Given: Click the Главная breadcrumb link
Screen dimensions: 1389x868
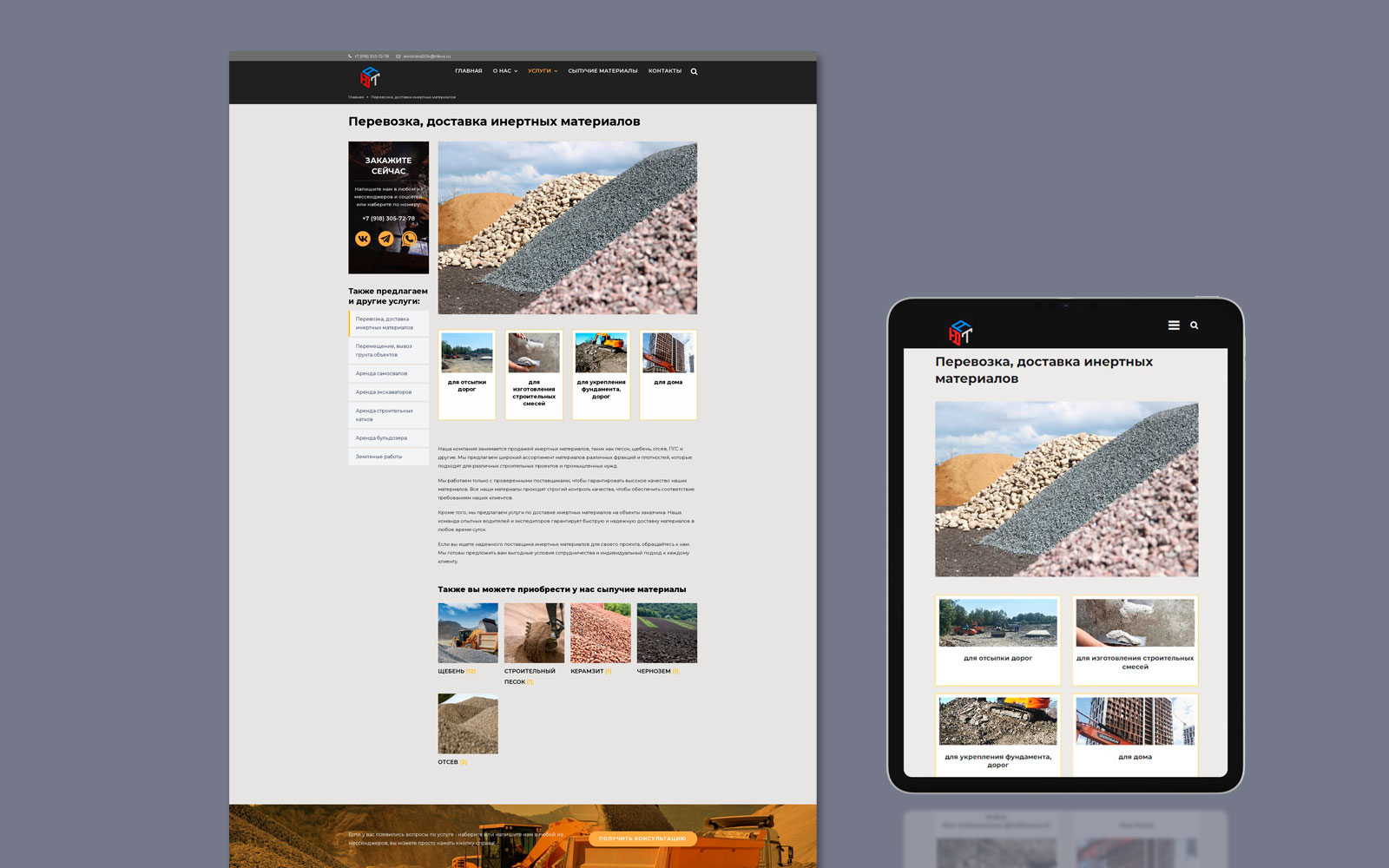Looking at the screenshot, I should click(x=356, y=97).
